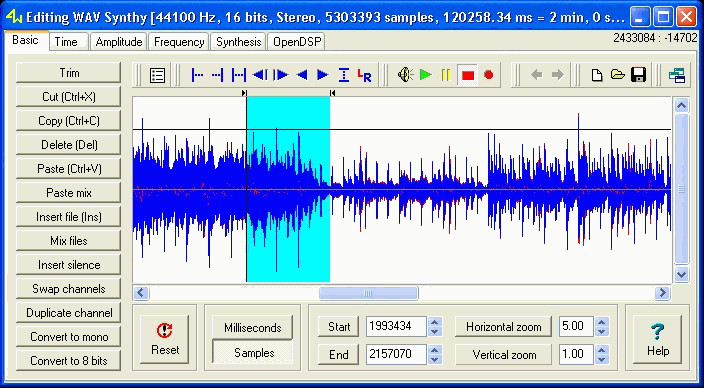Click the redo right gray arrow

pos(558,75)
